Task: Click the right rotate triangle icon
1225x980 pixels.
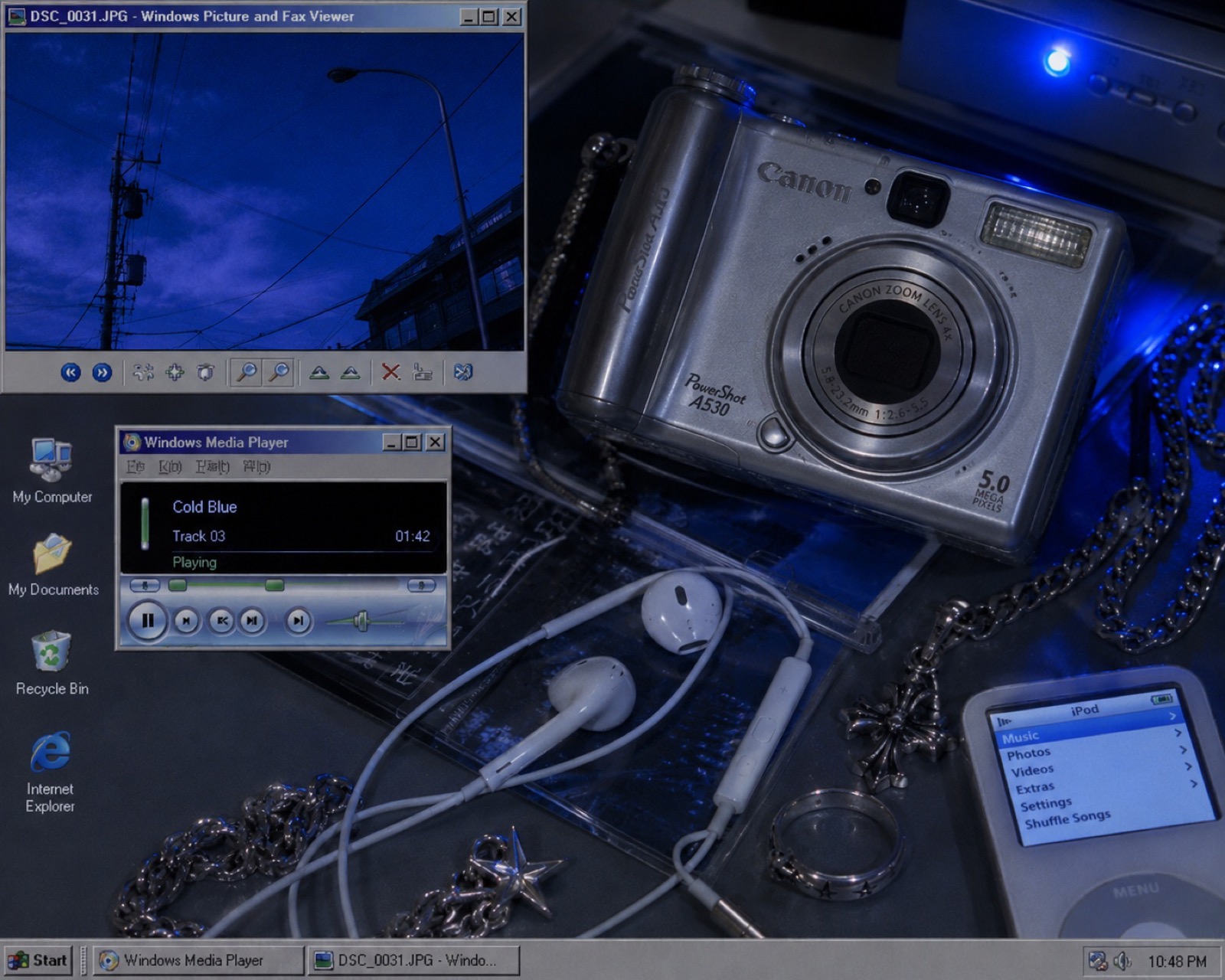Action: coord(351,373)
